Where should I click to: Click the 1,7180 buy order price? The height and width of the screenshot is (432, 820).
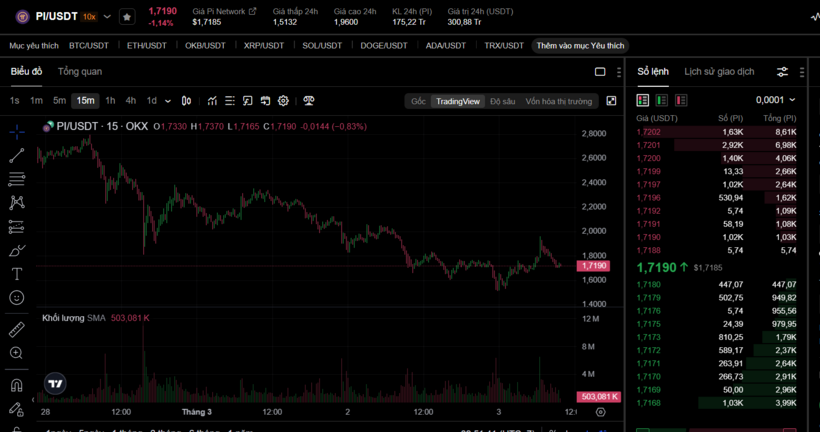point(648,285)
